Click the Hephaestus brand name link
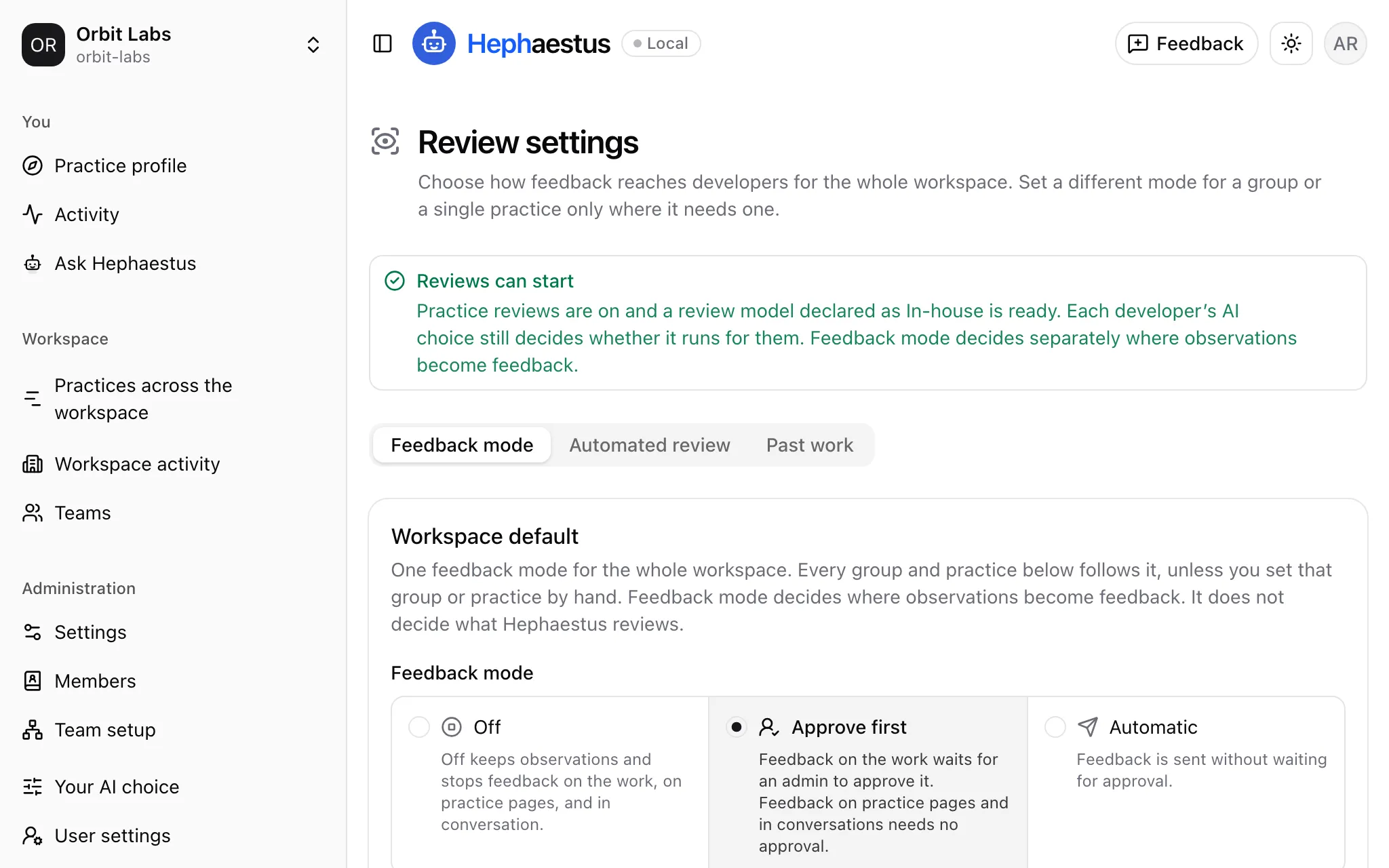Screen dimensions: 1389x868 pos(539,43)
